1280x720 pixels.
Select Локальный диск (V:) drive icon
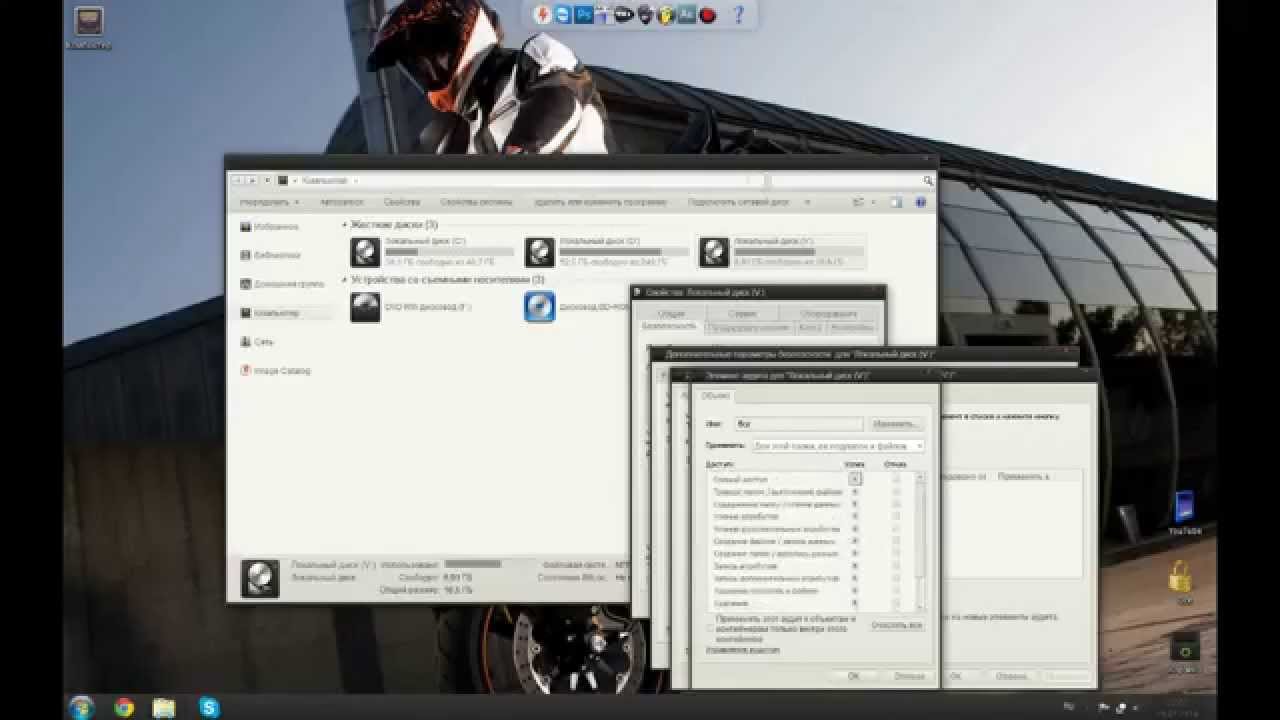click(714, 252)
